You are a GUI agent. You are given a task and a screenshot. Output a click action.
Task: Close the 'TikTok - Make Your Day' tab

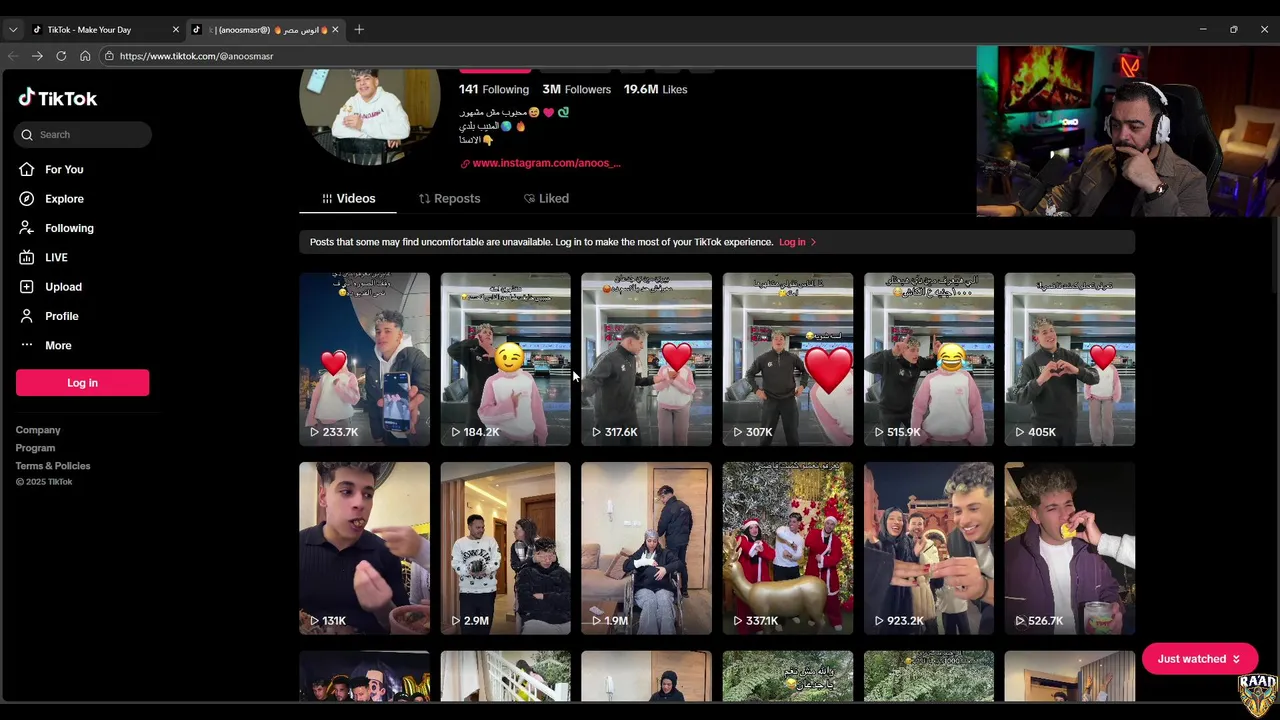click(x=175, y=30)
